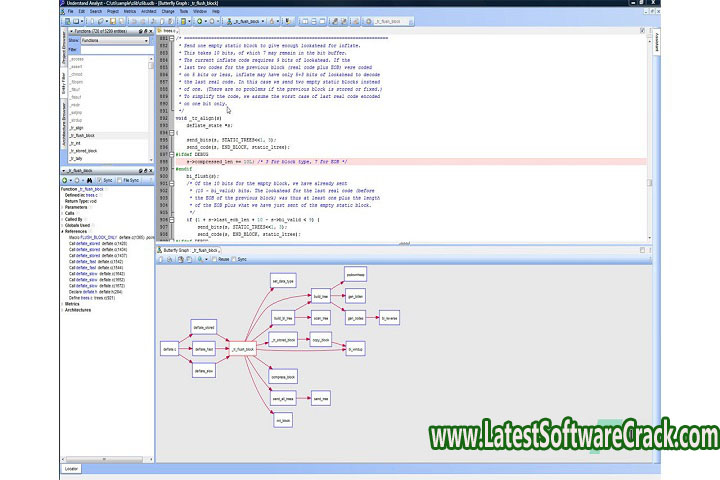Viewport: 720px width, 480px height.
Task: Click green back arrow in Information Browser toolbar
Action: click(65, 180)
